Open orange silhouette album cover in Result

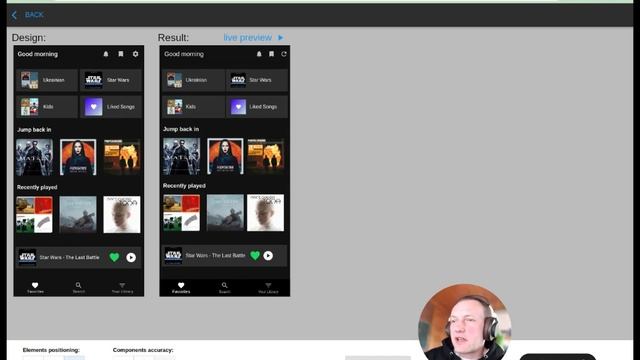tap(266, 155)
